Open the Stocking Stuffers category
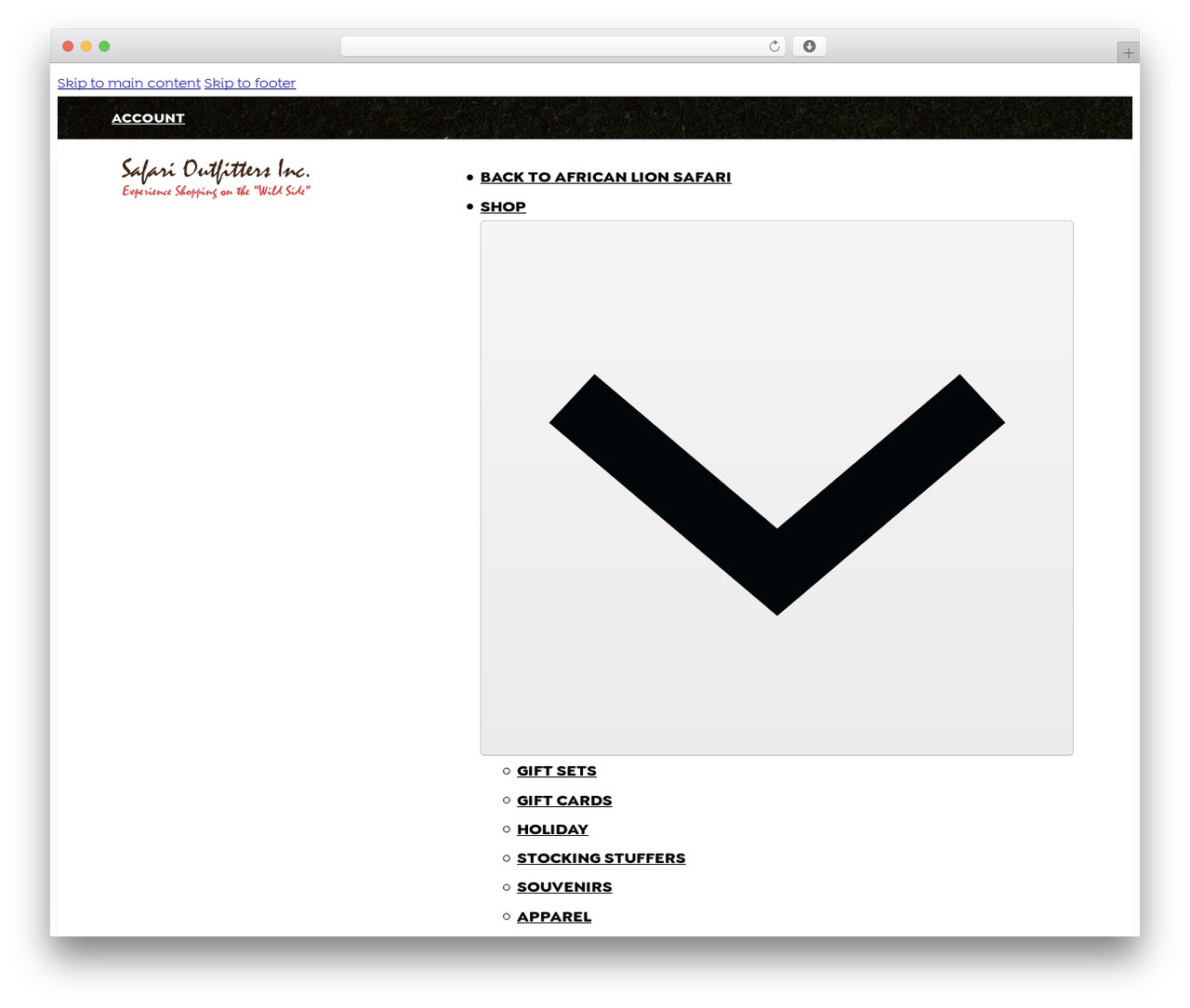1190x1008 pixels. [x=601, y=858]
